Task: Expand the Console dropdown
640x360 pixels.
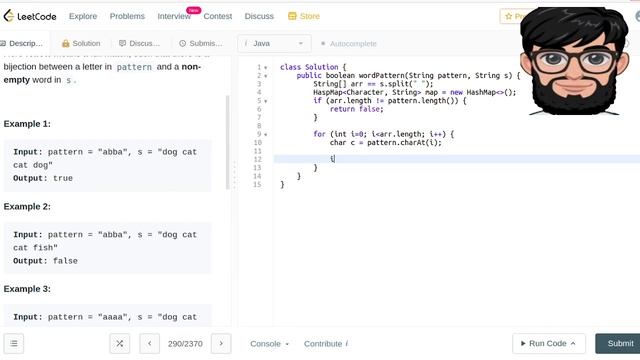Action: tap(269, 344)
